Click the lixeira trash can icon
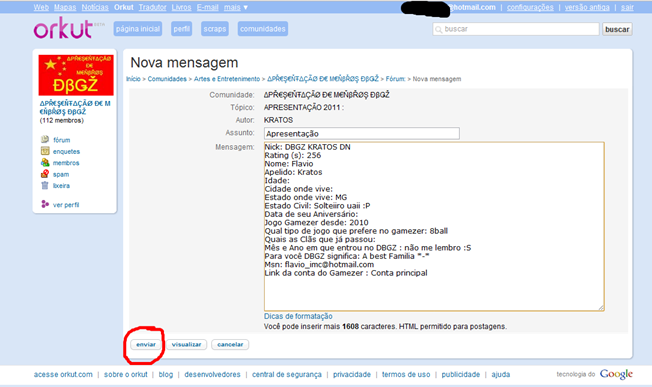The width and height of the screenshot is (652, 387). (x=45, y=185)
